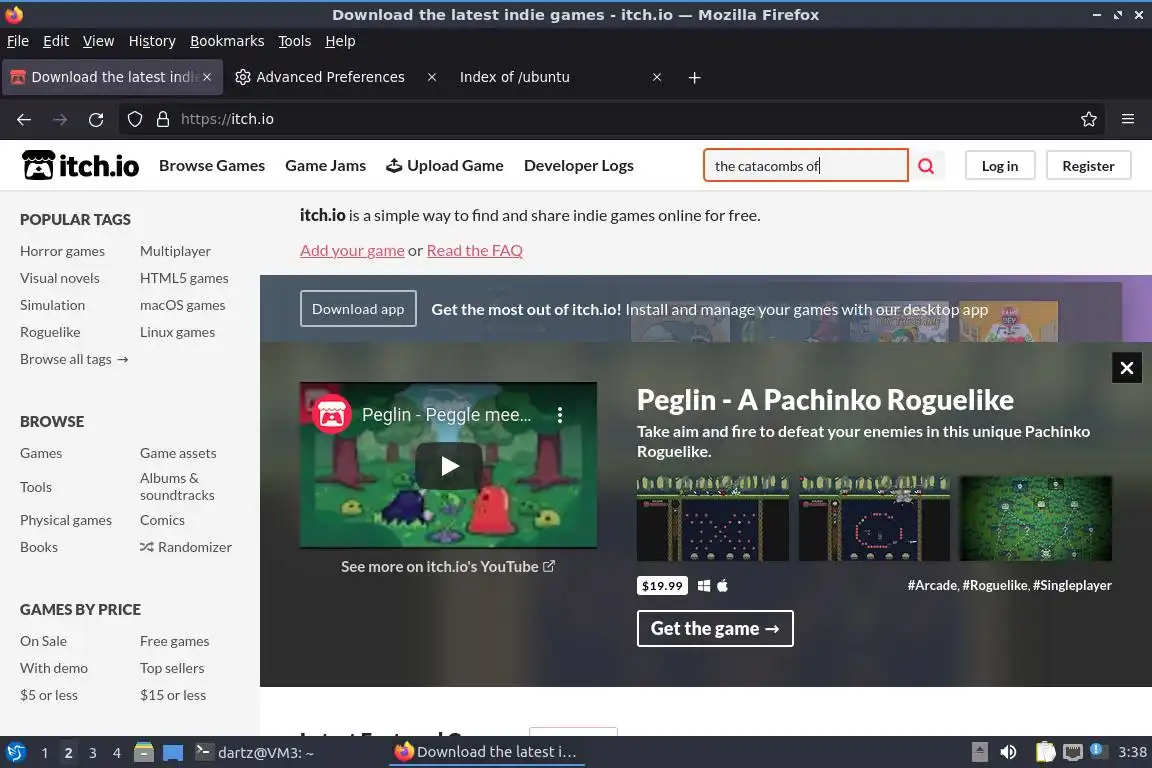
Task: Click the site security padlock icon
Action: point(163,119)
